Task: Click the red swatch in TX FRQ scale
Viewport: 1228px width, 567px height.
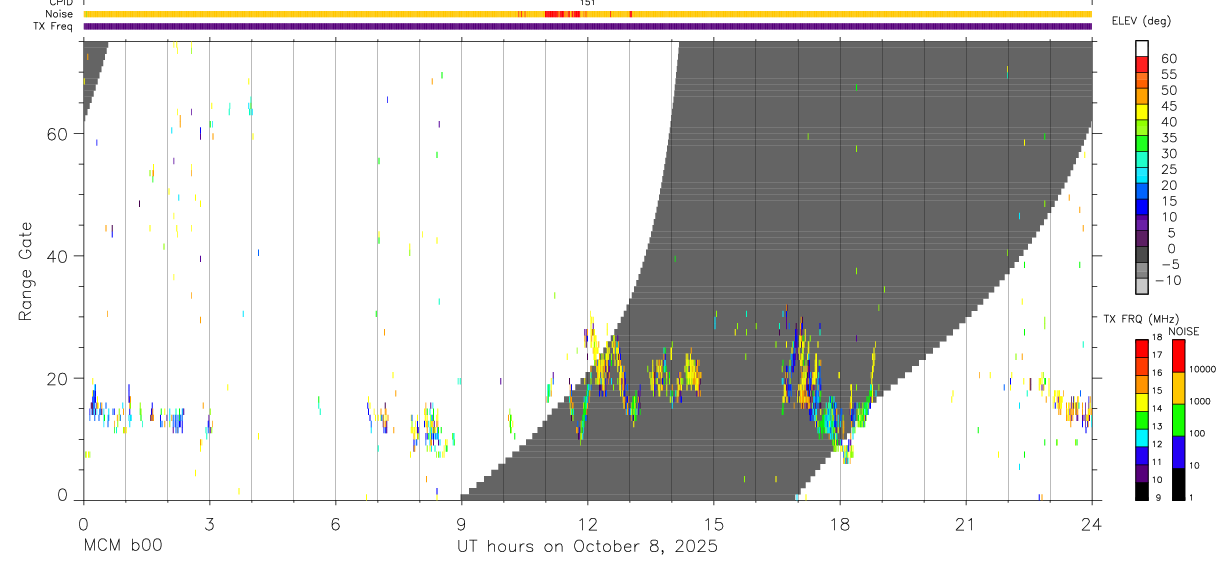Action: (1142, 349)
